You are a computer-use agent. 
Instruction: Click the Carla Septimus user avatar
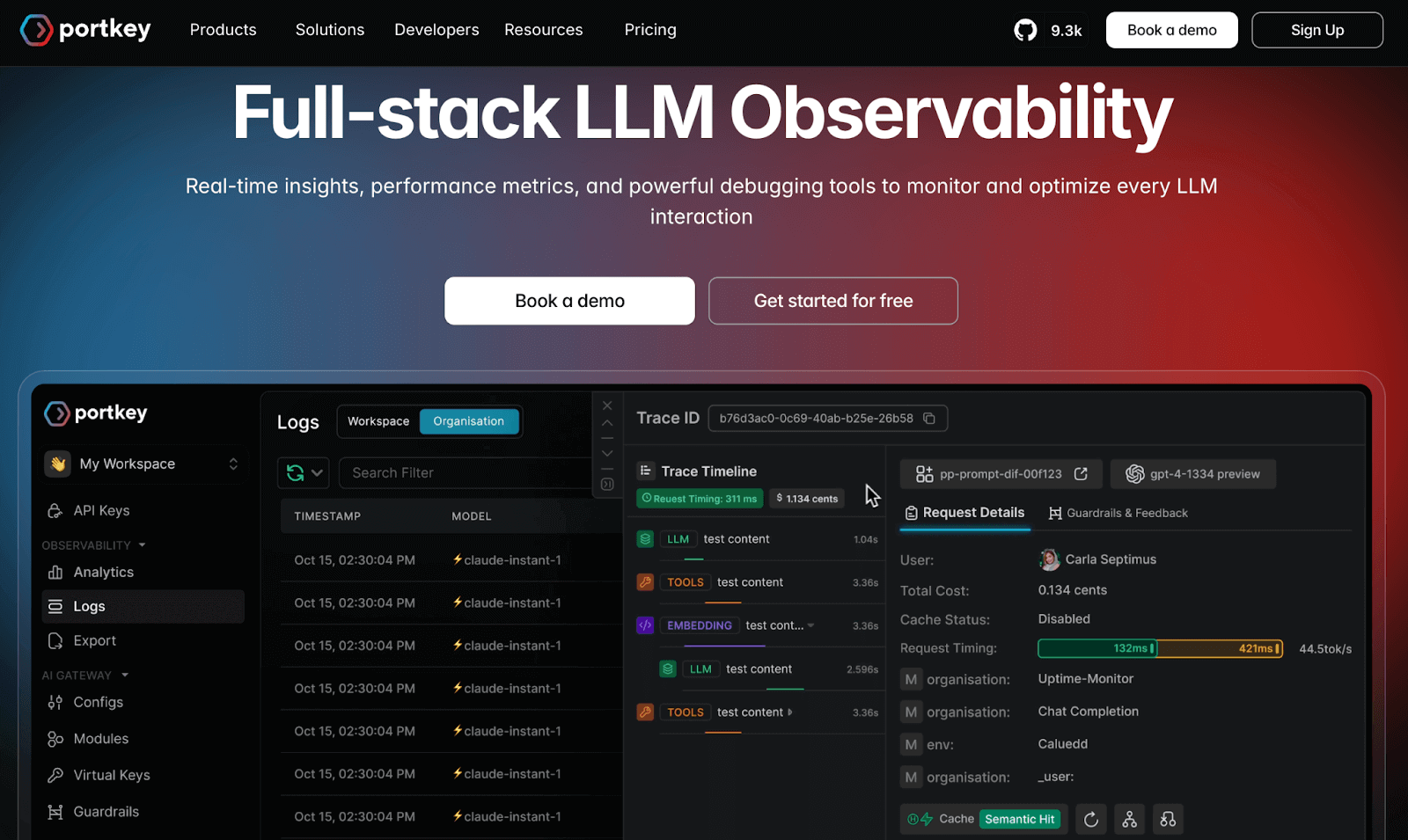tap(1049, 559)
